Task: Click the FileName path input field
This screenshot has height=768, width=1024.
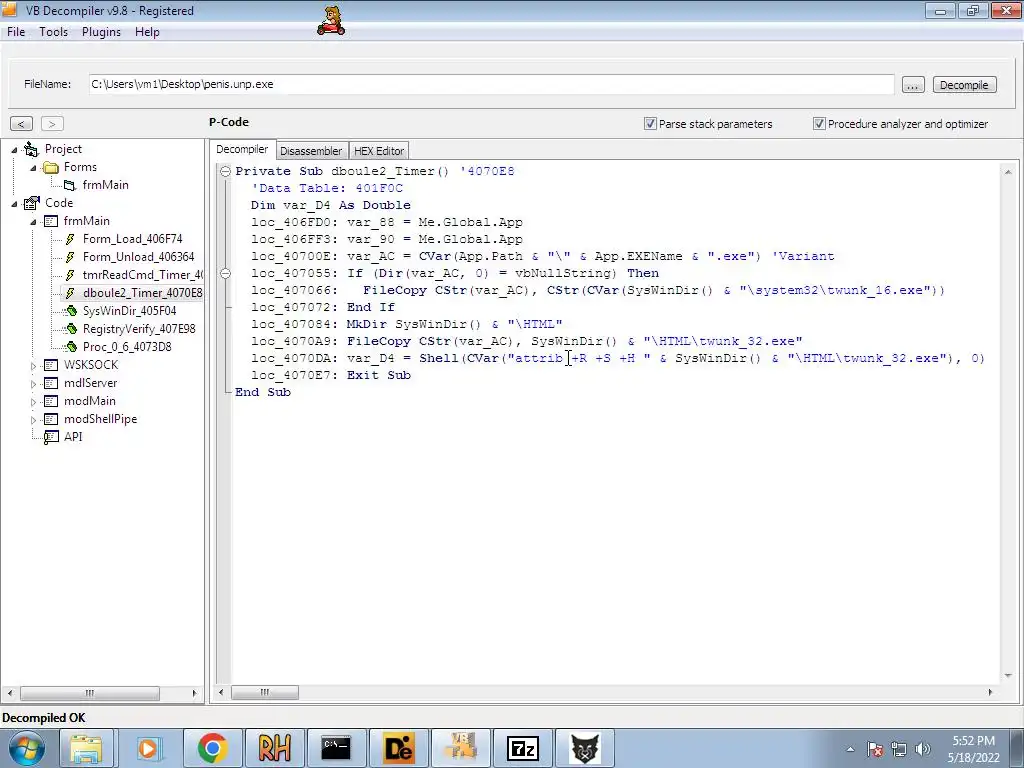Action: click(491, 84)
